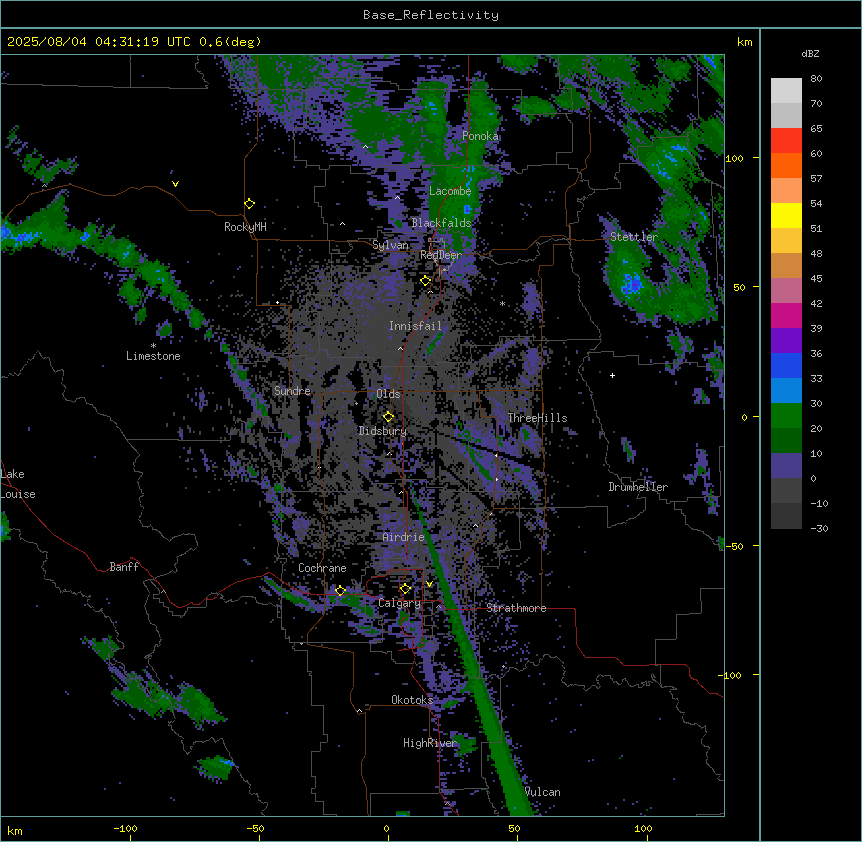Click the Olds city label

click(388, 394)
